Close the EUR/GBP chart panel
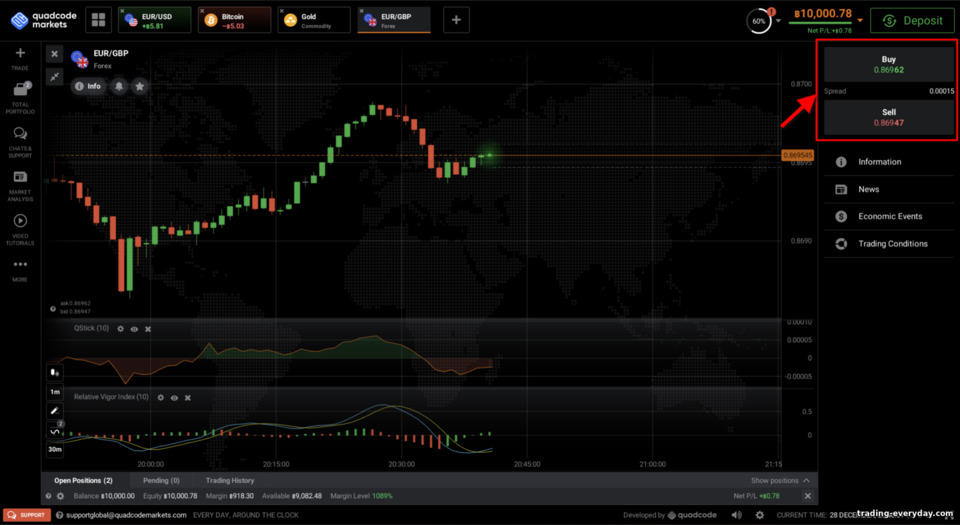This screenshot has height=525, width=960. pyautogui.click(x=54, y=54)
